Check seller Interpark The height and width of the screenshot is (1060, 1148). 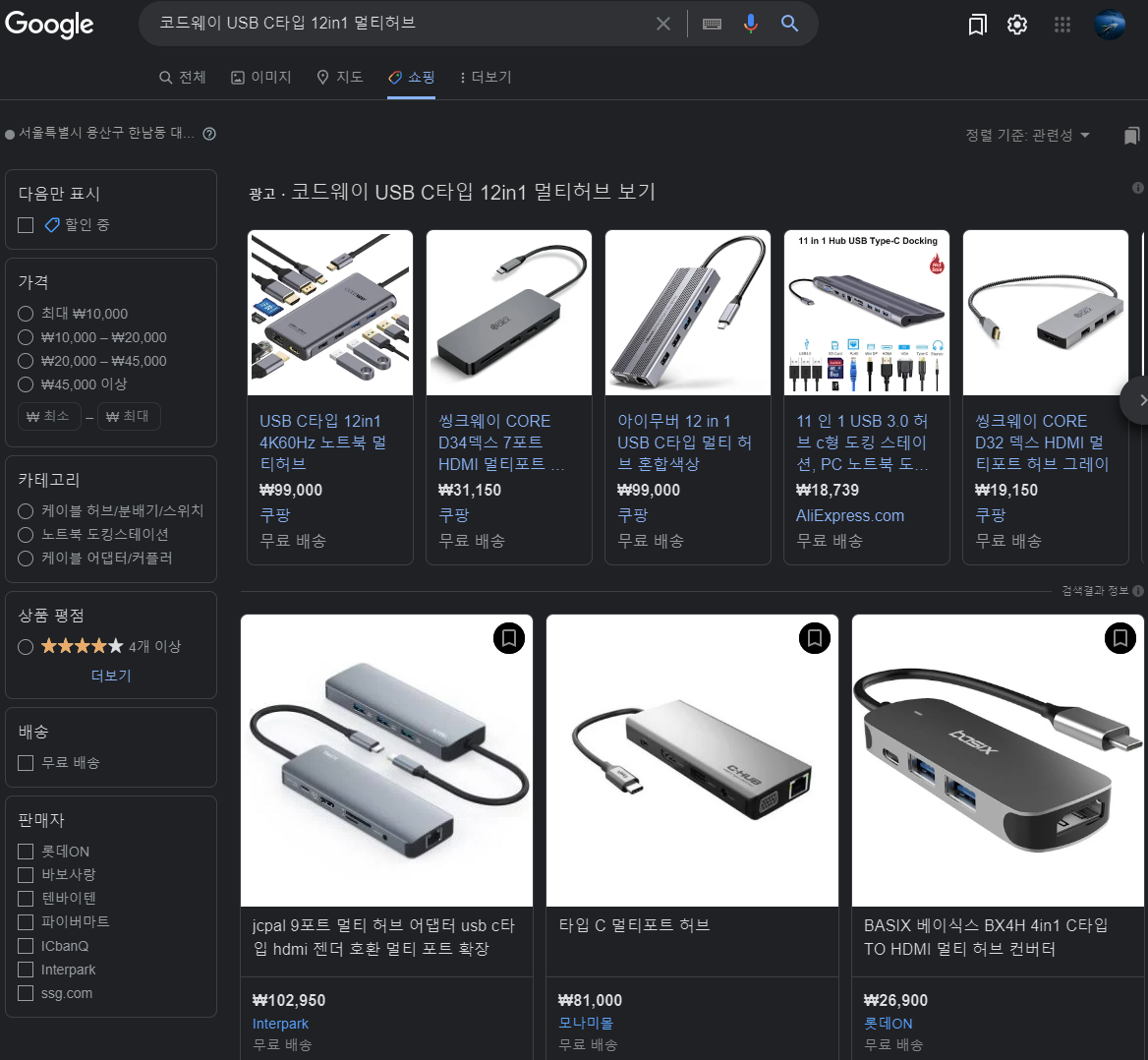(x=26, y=970)
